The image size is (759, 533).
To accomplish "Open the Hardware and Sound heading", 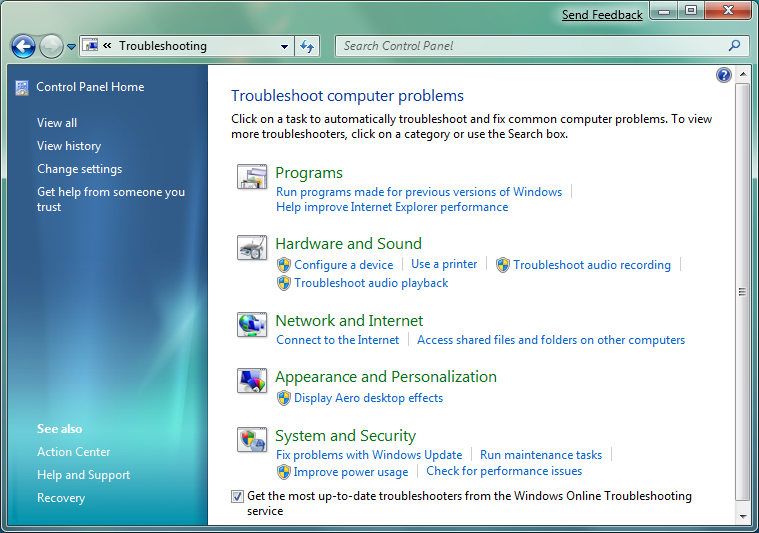I will [x=349, y=244].
